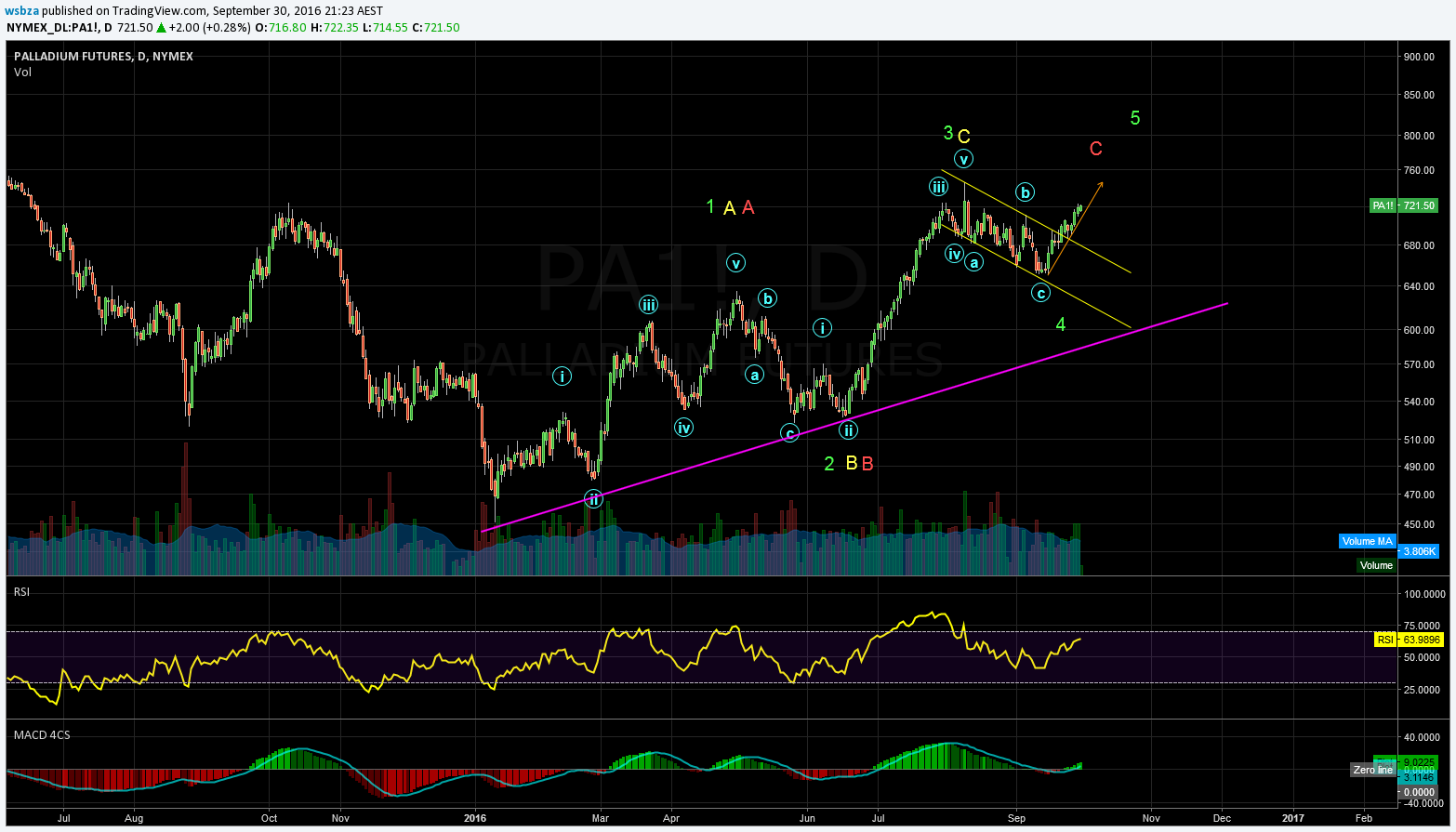
Task: Click the Sep label on time axis
Action: [x=1017, y=819]
